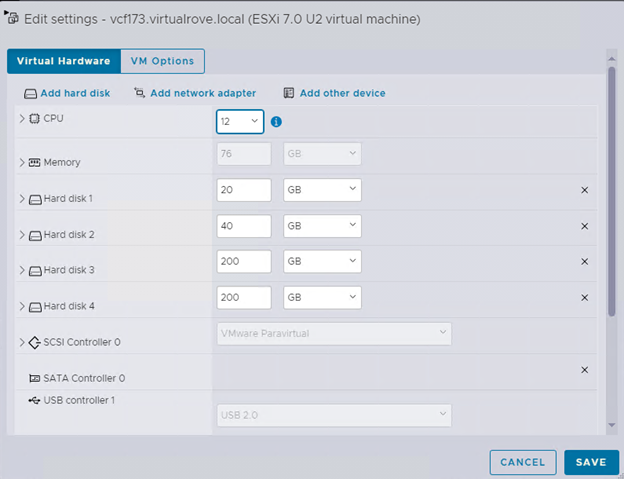The image size is (624, 479).
Task: Switch to the Virtual Hardware tab
Action: pyautogui.click(x=64, y=61)
